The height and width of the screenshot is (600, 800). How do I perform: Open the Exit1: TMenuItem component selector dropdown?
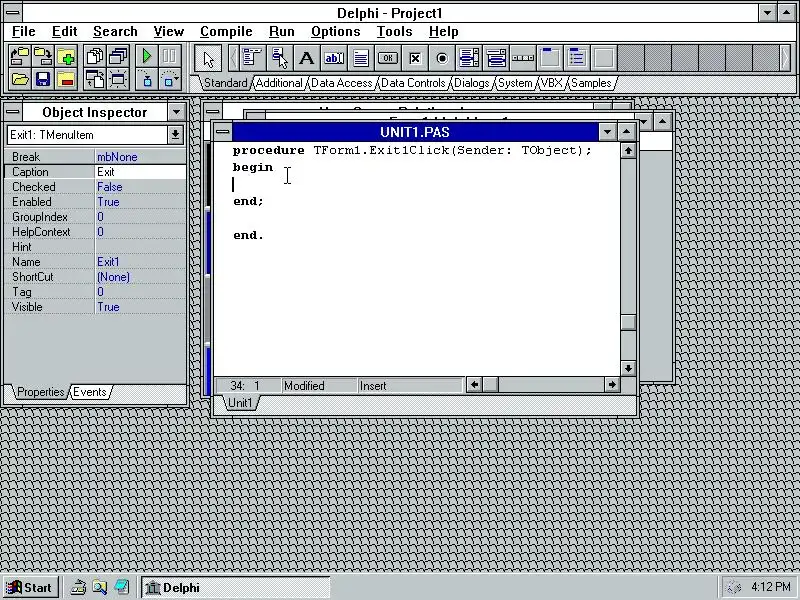[x=174, y=135]
